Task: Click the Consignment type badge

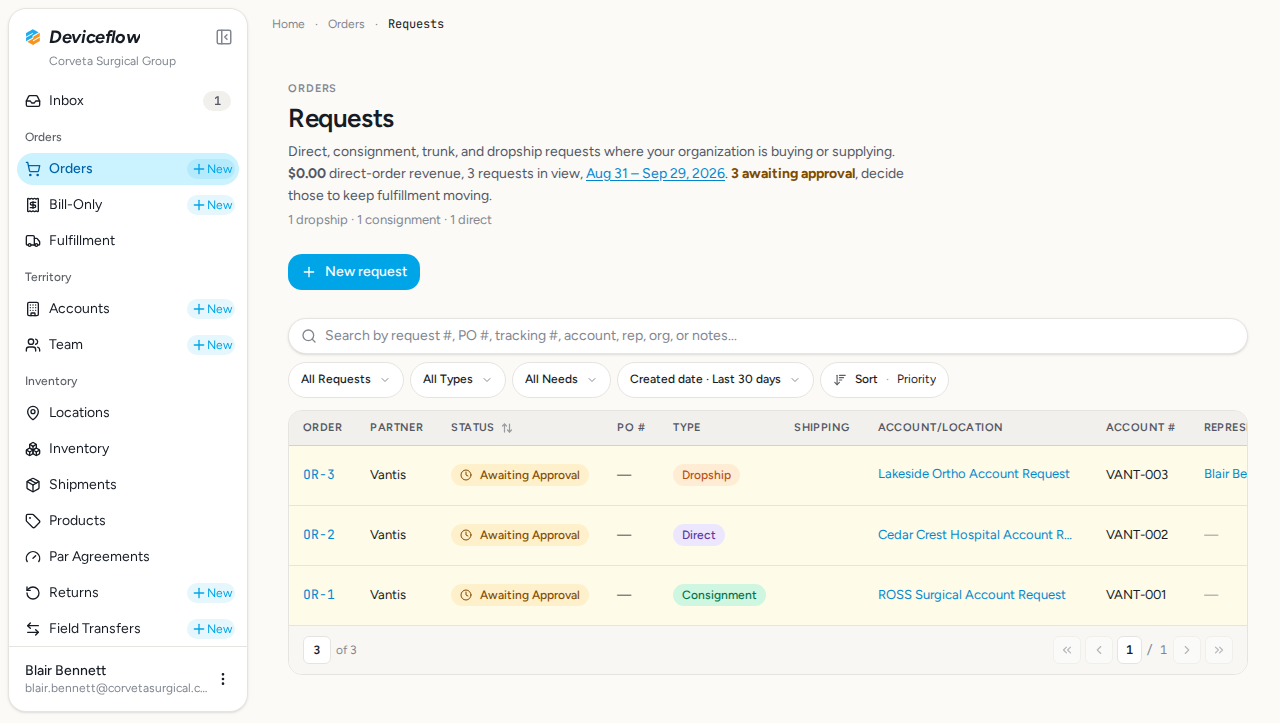Action: coord(719,595)
